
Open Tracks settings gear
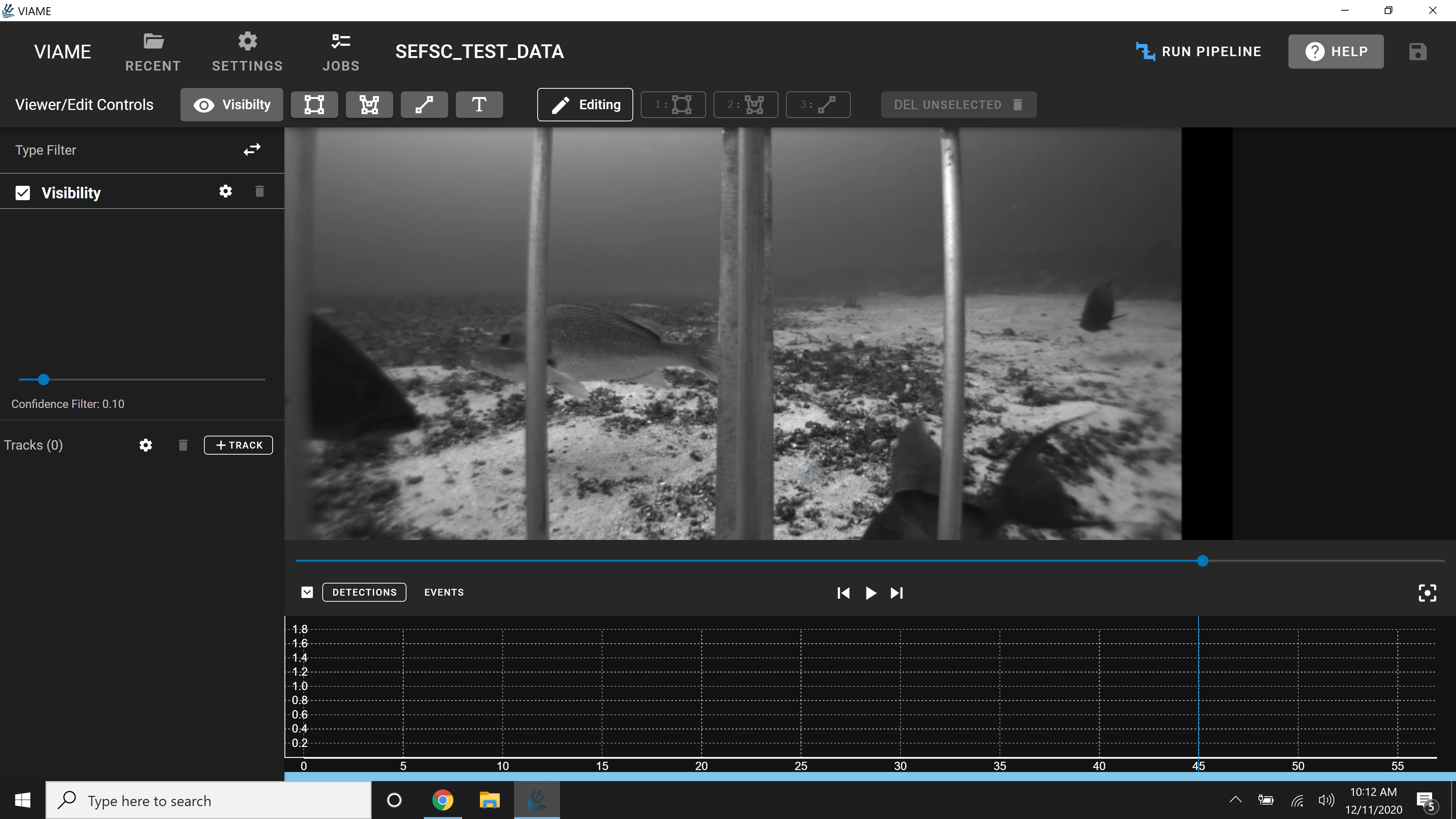(x=145, y=446)
